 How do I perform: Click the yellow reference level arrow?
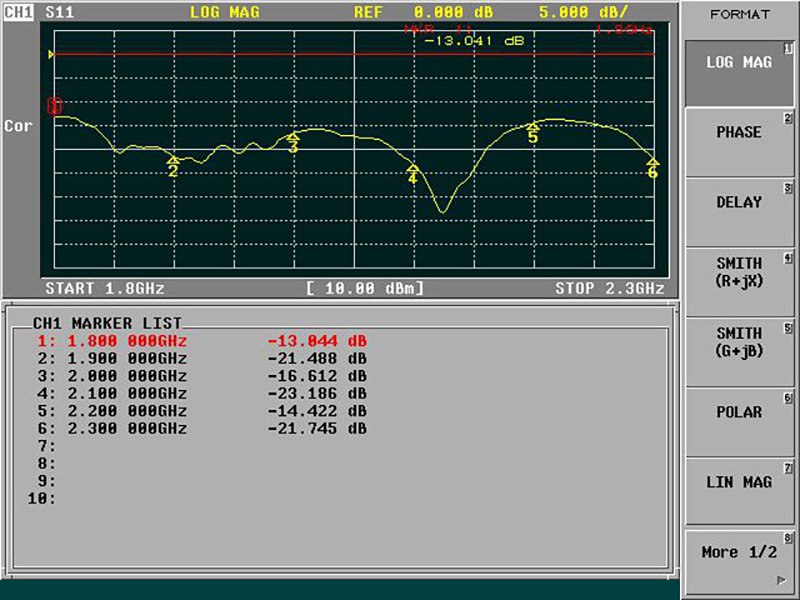coord(50,54)
